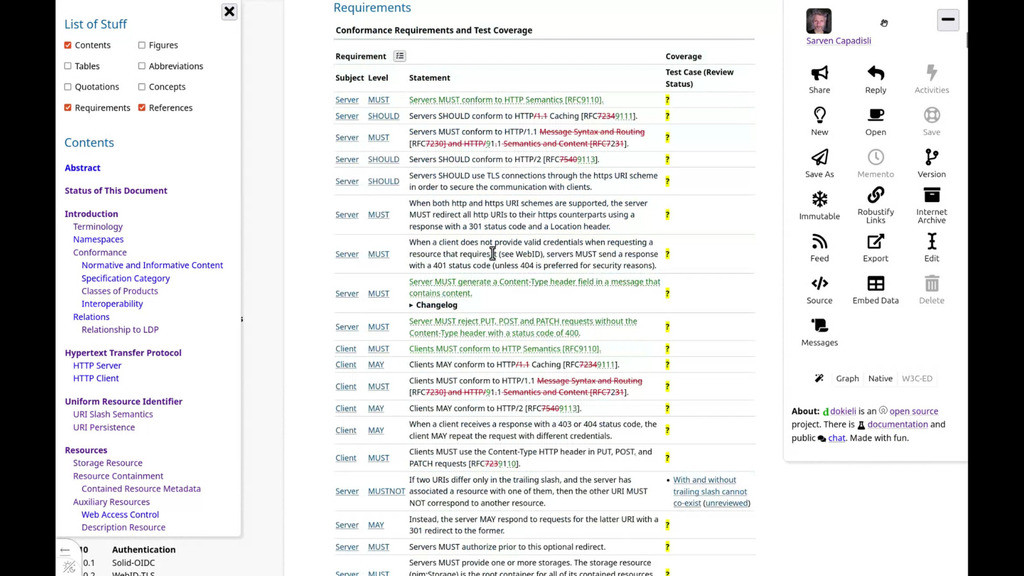The height and width of the screenshot is (576, 1024).
Task: Open the Resource Containment entry
Action: point(118,476)
